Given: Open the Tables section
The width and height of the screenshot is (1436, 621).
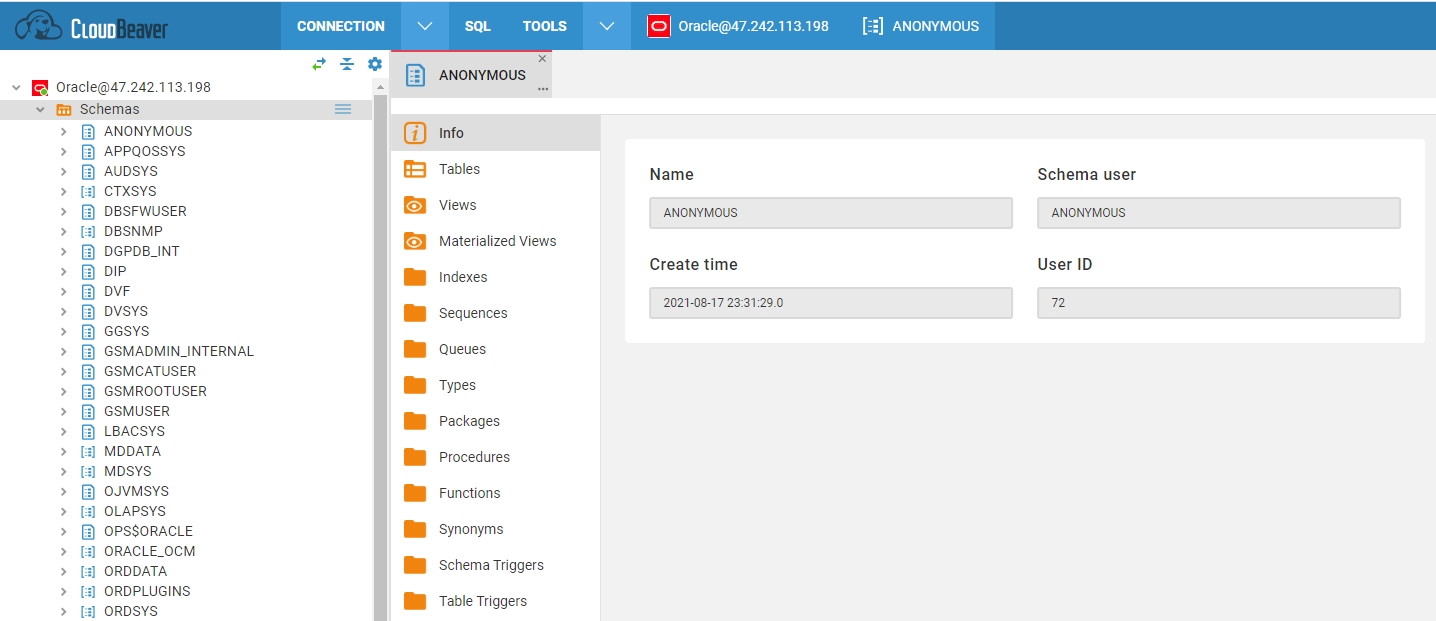Looking at the screenshot, I should tap(459, 169).
